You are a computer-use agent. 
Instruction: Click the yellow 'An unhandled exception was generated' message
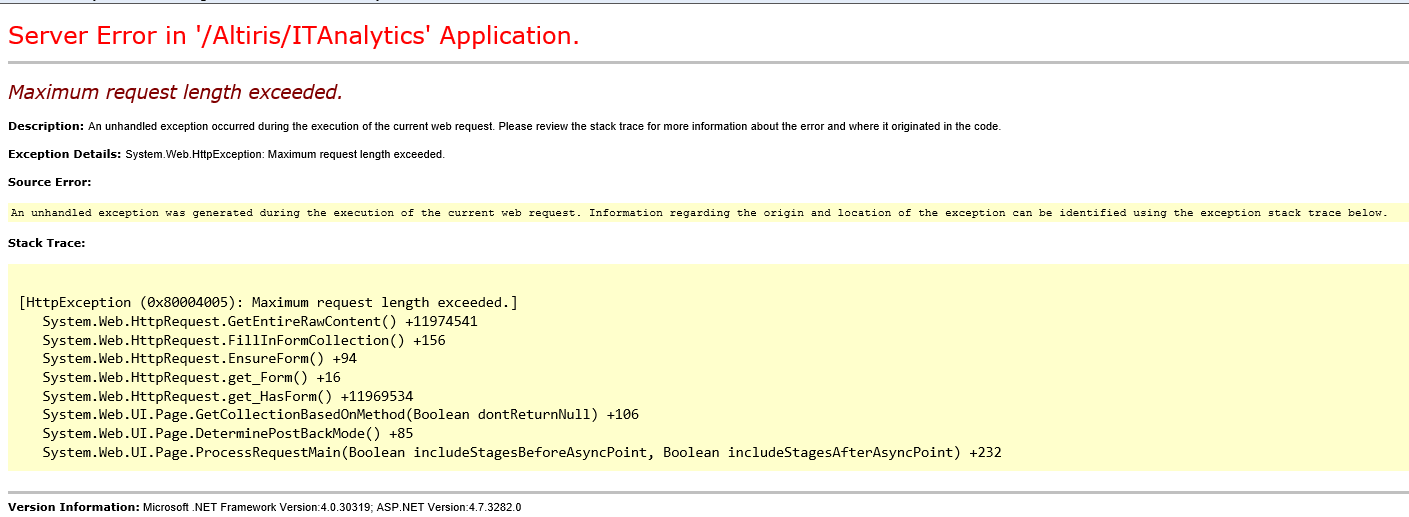699,212
